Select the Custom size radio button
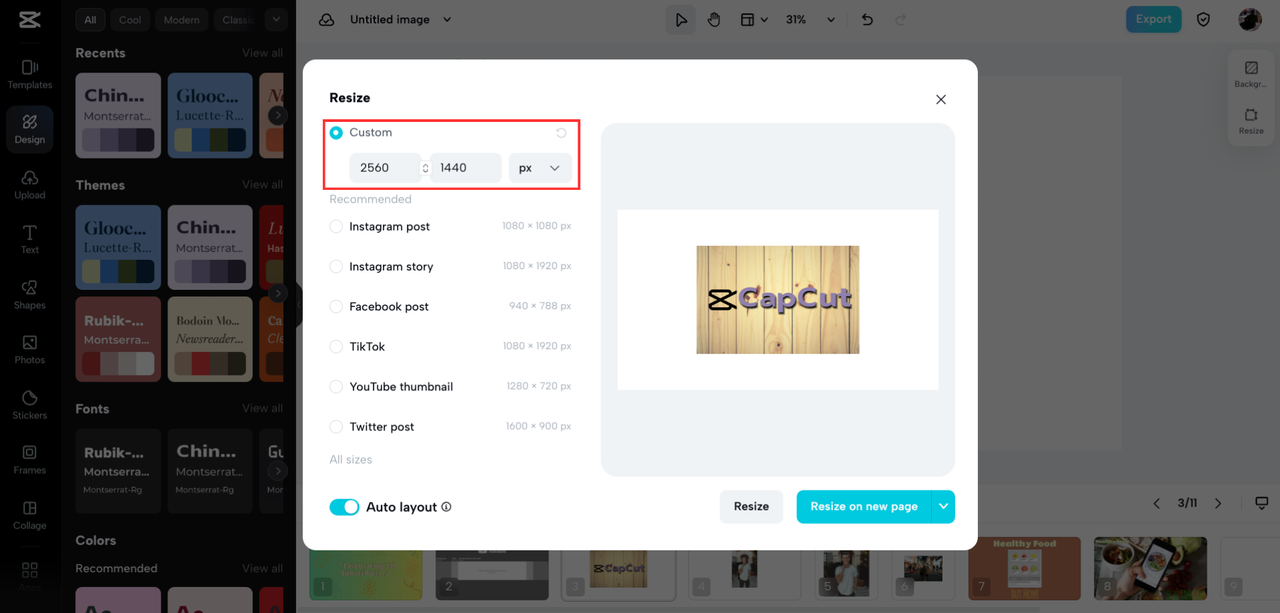Image resolution: width=1280 pixels, height=613 pixels. click(336, 132)
